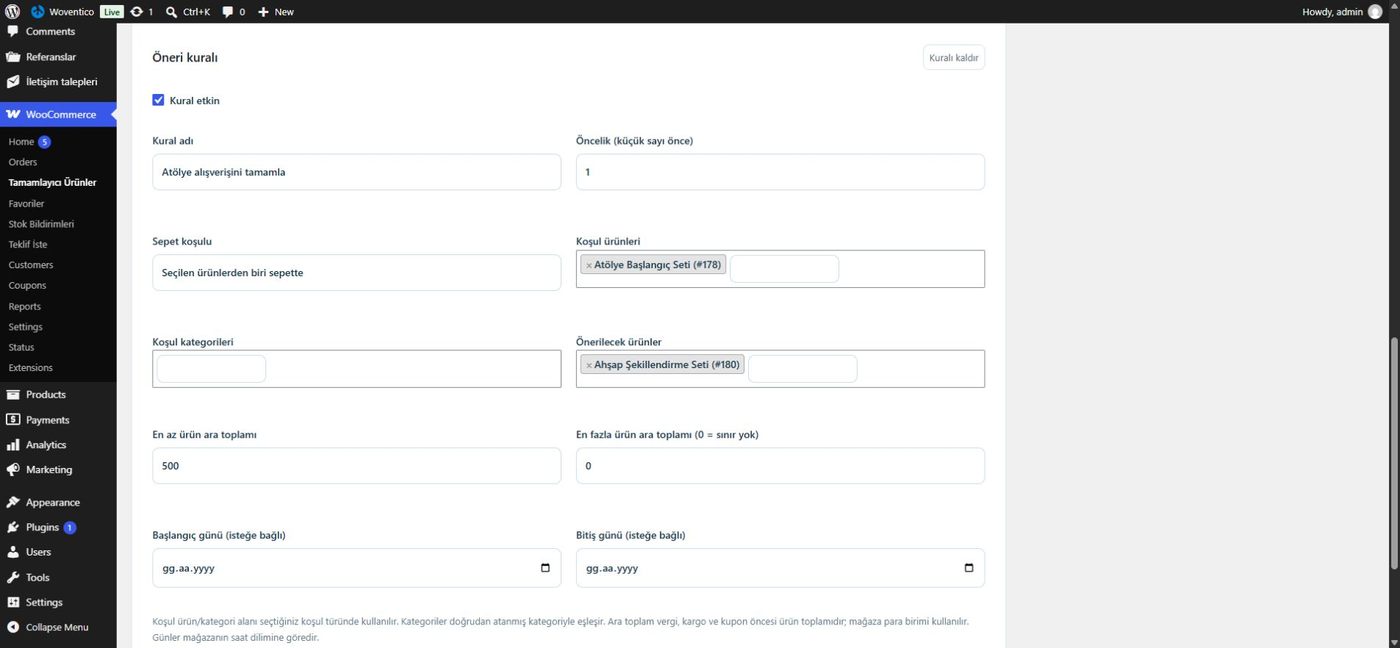Click the Appearance paintbrush icon
The width and height of the screenshot is (1400, 648).
click(13, 503)
